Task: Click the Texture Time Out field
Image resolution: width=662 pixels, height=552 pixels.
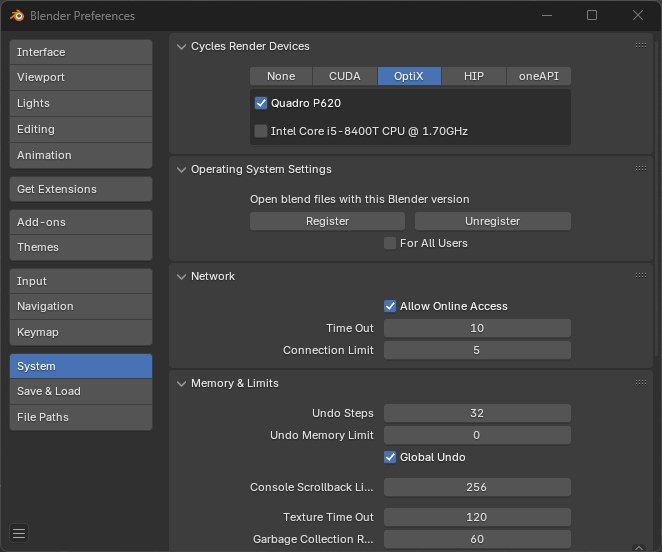Action: point(477,517)
